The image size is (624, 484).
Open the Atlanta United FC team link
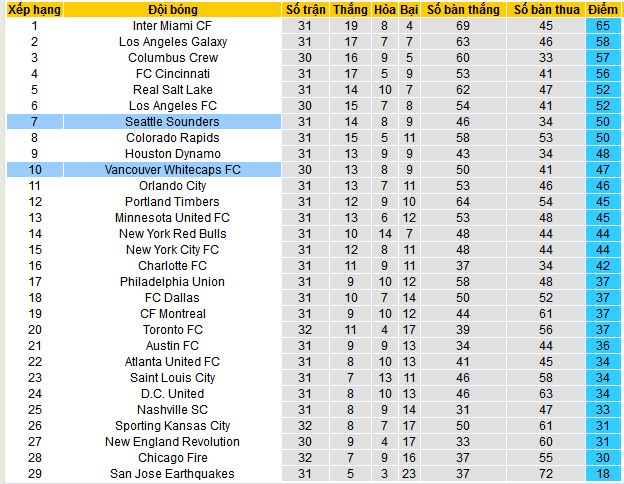[x=172, y=361]
